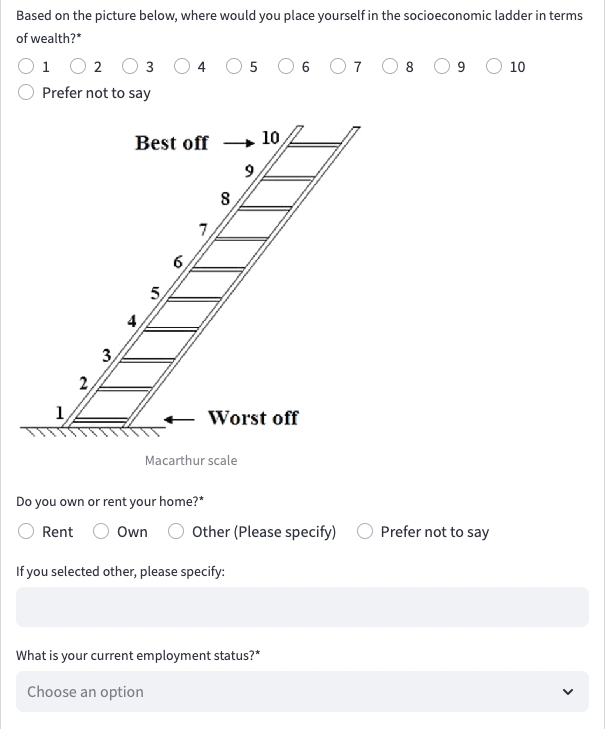Choose Rent for home ownership
Screen dimensions: 606x729
pos(27,532)
